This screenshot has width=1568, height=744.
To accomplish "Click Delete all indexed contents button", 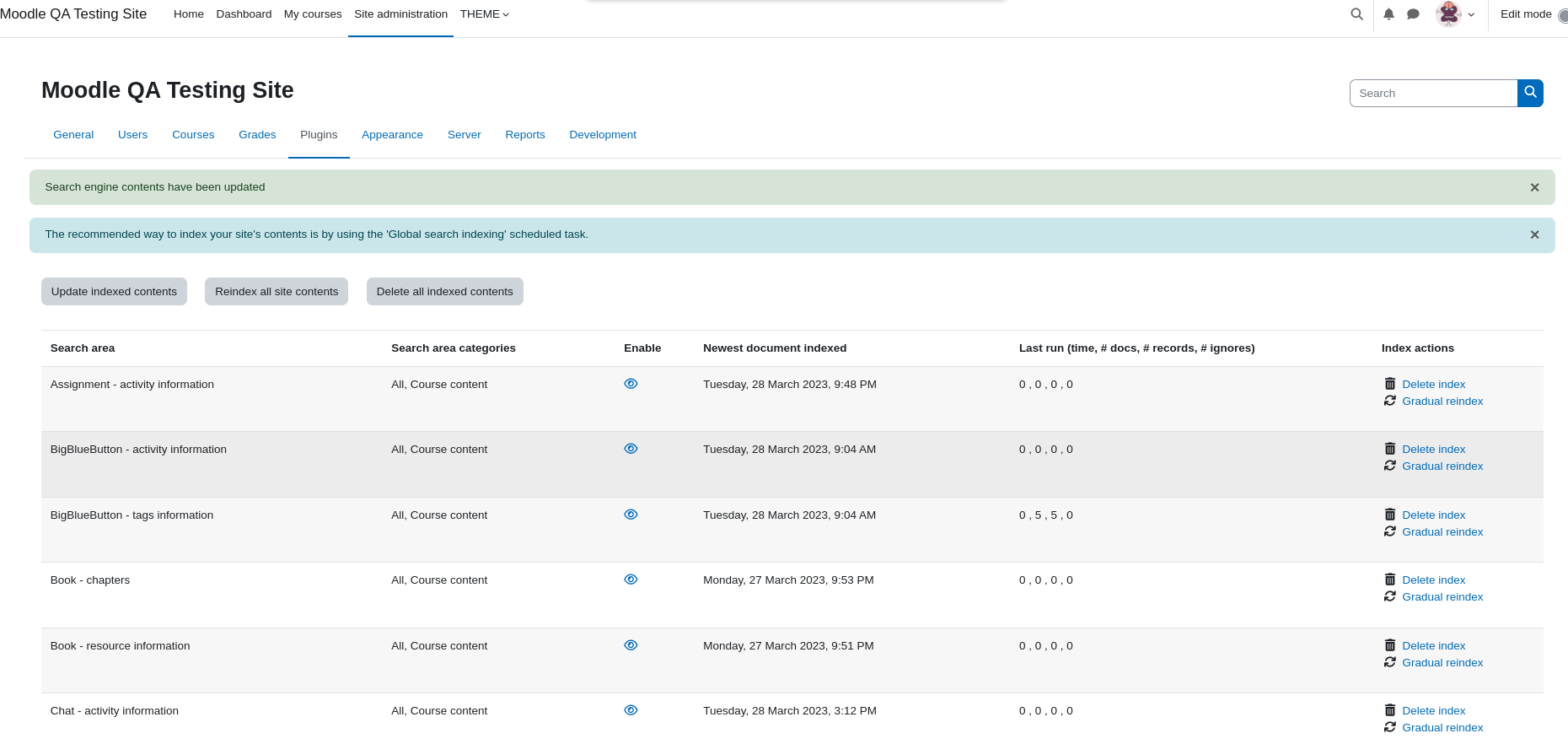I will pos(445,292).
